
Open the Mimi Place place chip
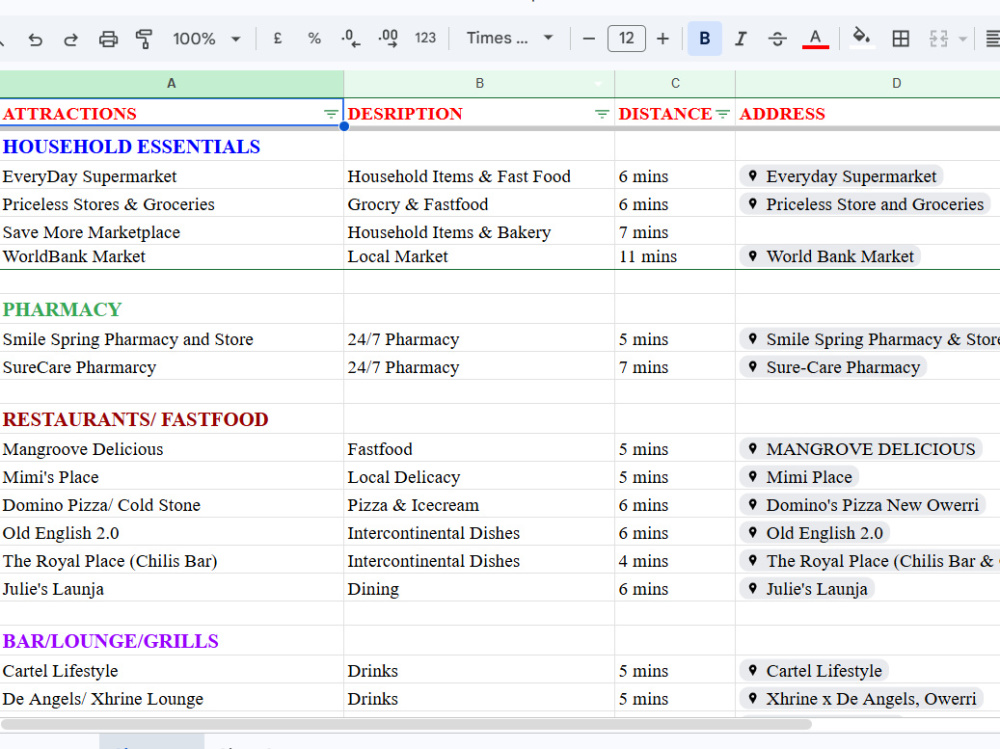point(799,477)
